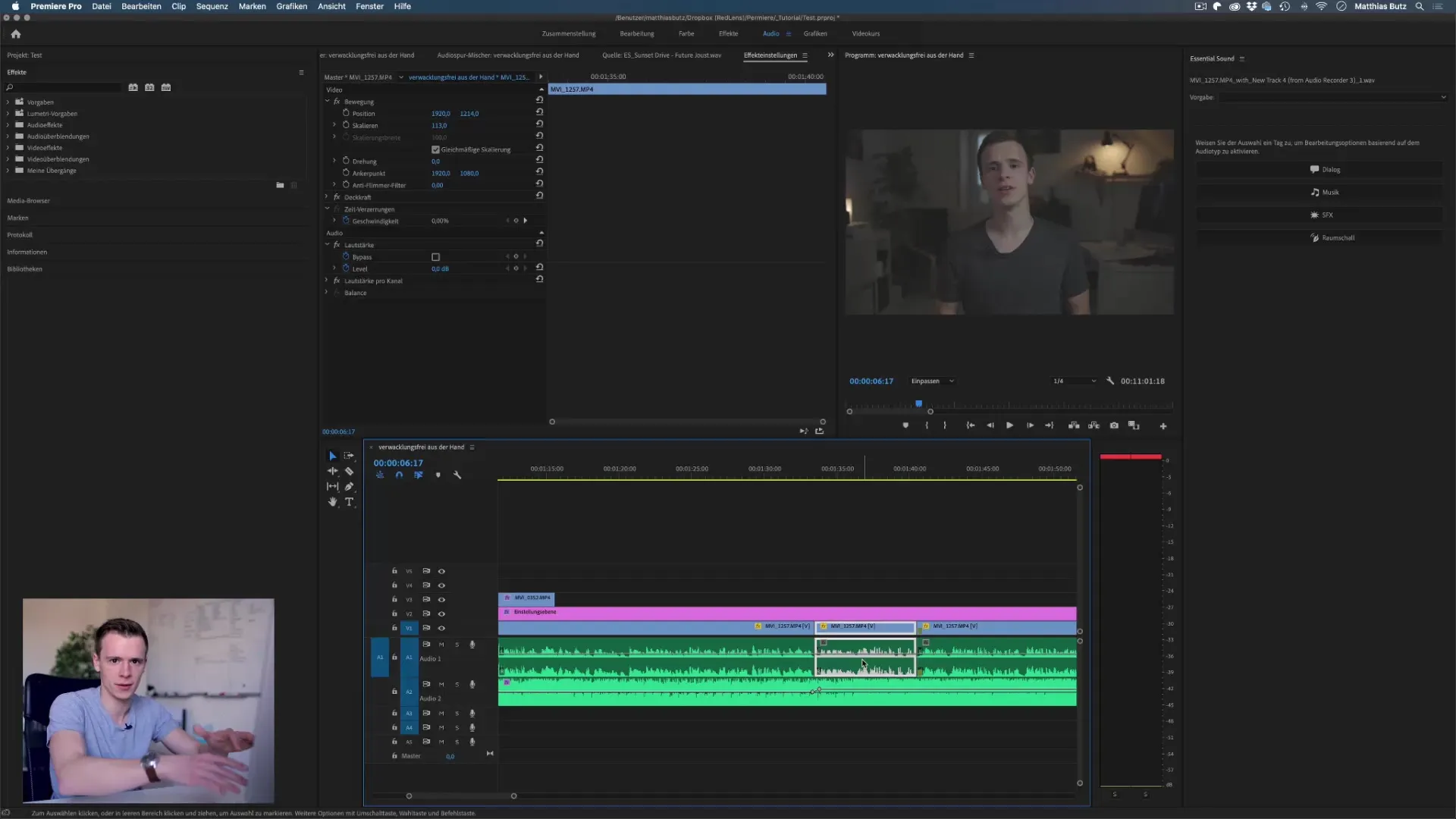Select the Razor tool
Image resolution: width=1456 pixels, height=819 pixels.
pos(349,471)
